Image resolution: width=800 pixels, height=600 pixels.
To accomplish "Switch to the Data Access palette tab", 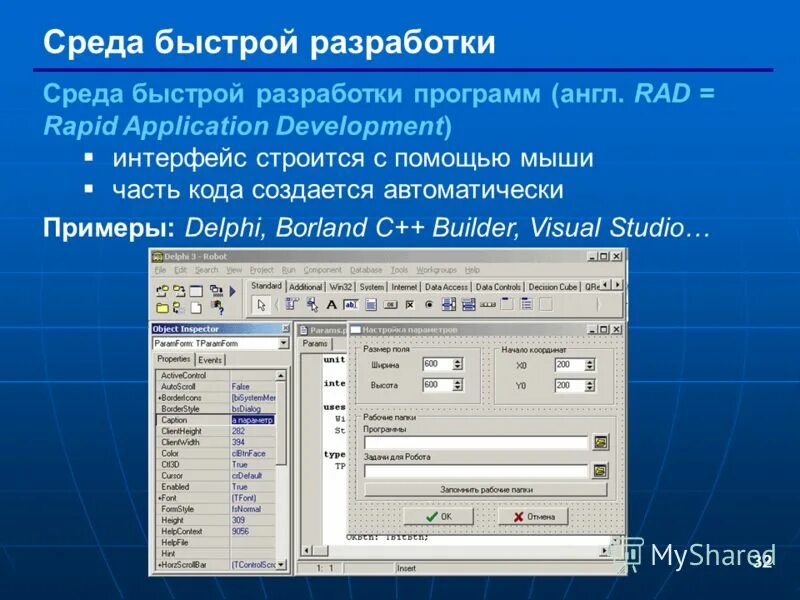I will [x=446, y=287].
